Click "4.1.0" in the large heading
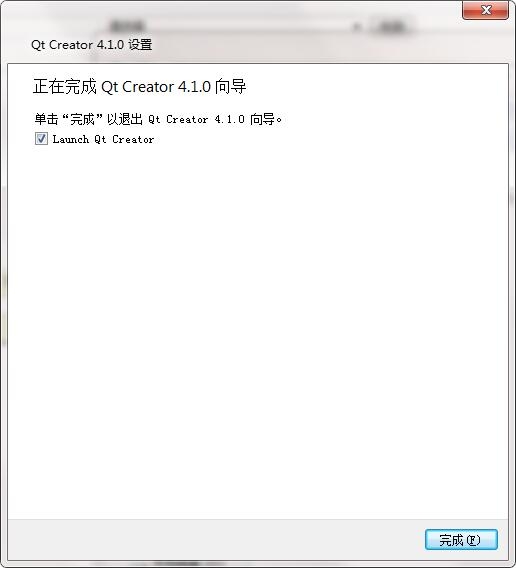 pos(194,87)
